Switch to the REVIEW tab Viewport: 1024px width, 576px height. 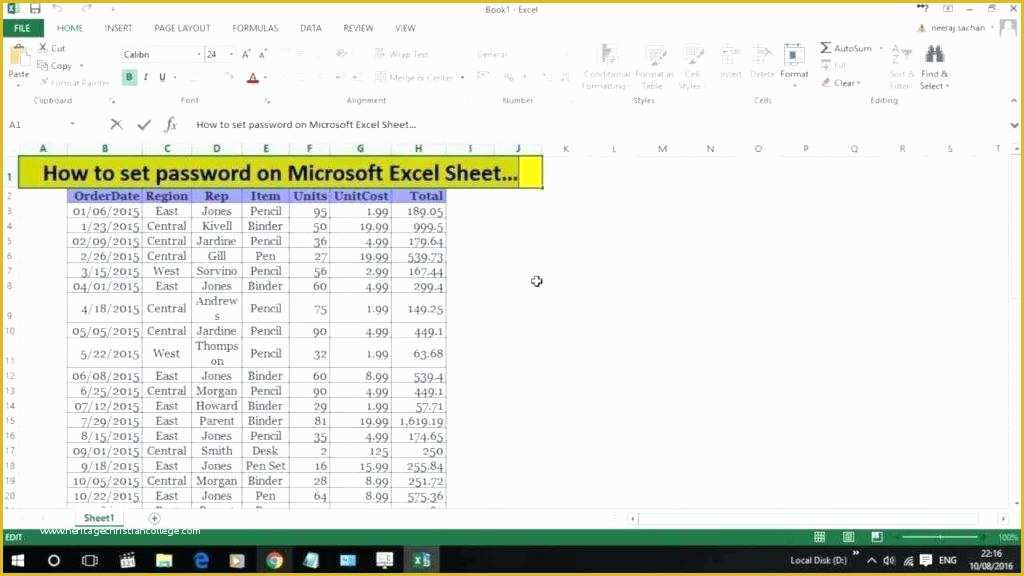pos(358,28)
